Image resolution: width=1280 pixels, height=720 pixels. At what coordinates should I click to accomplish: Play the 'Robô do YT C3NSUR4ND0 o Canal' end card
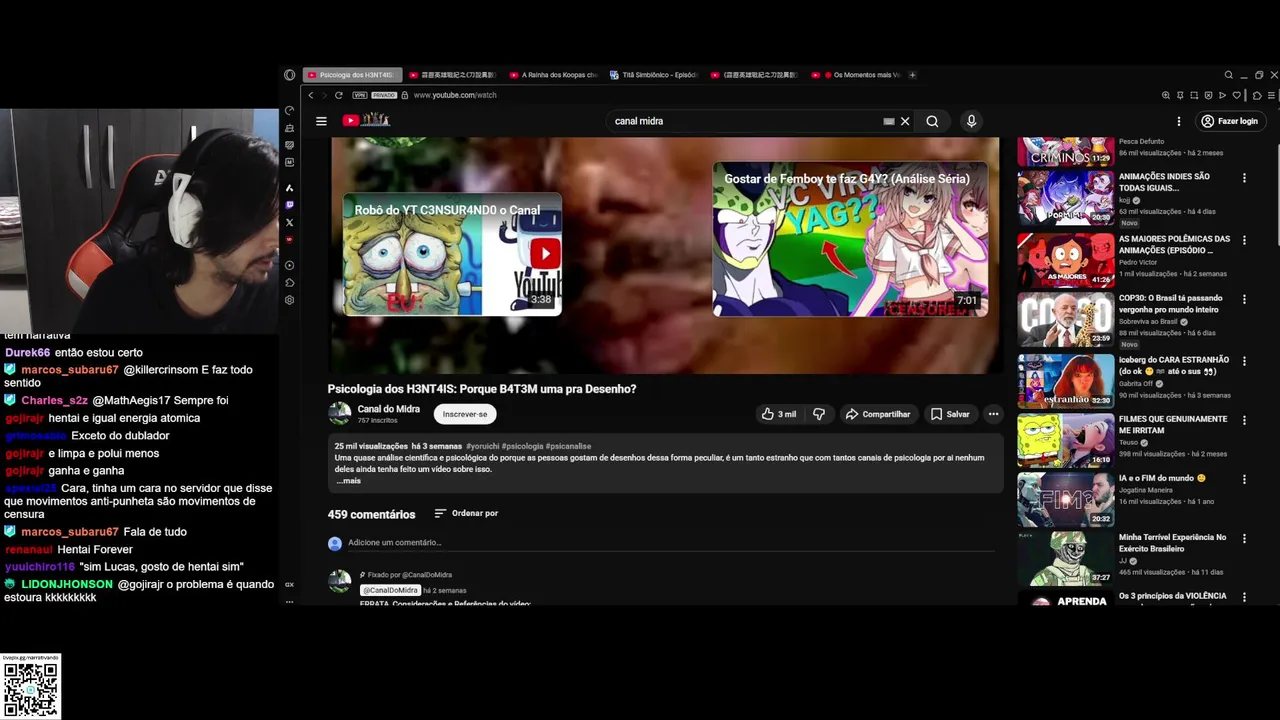click(x=452, y=255)
